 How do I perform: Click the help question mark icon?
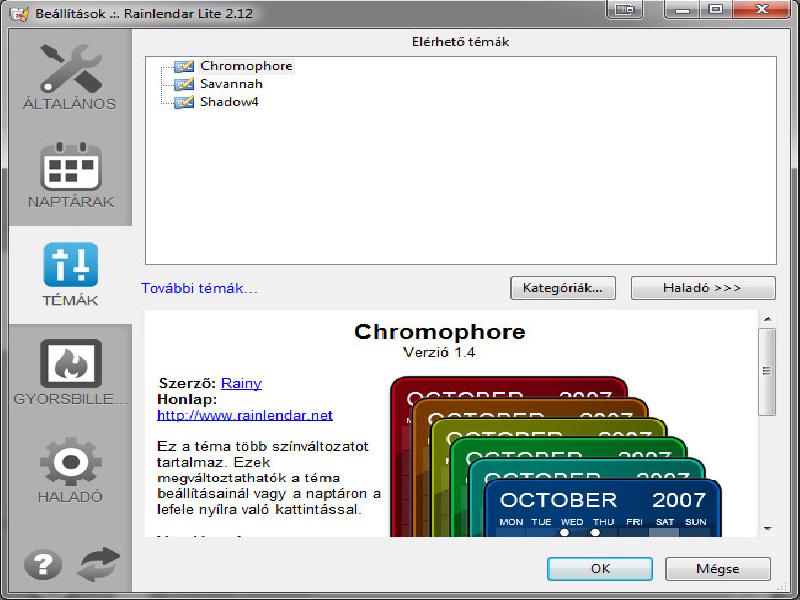[43, 564]
